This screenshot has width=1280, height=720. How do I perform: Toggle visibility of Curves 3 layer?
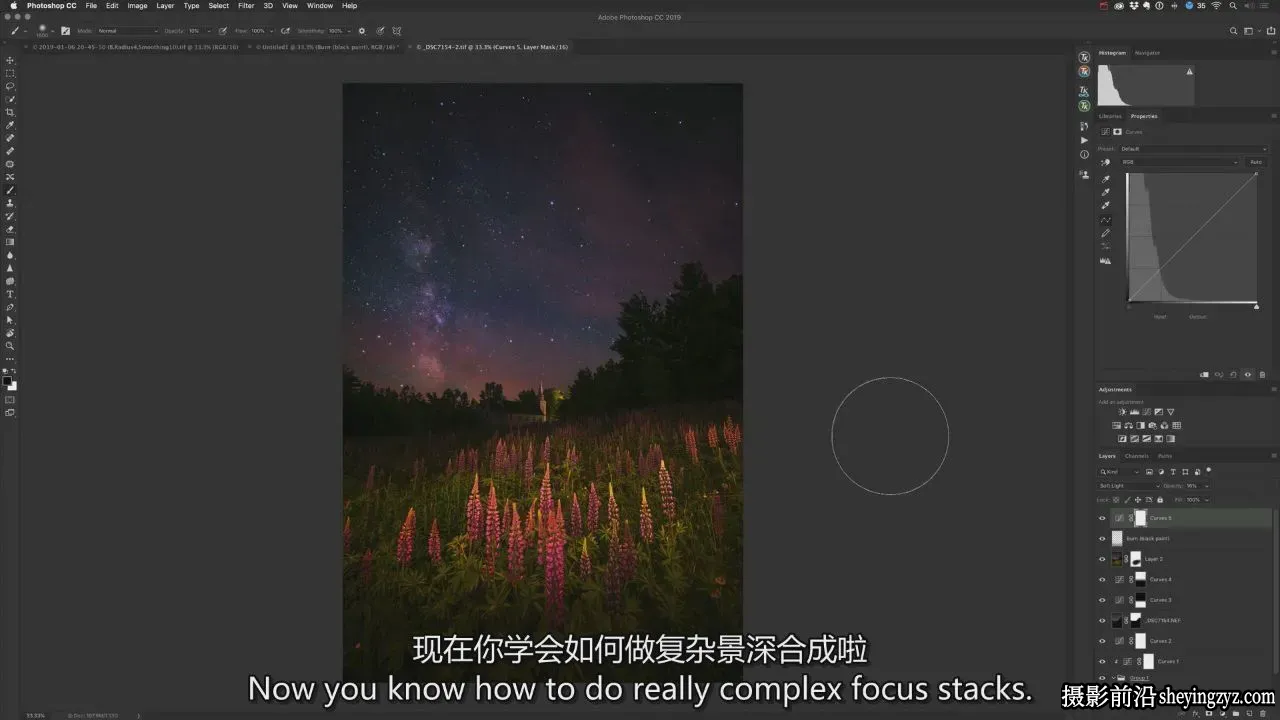[1103, 600]
